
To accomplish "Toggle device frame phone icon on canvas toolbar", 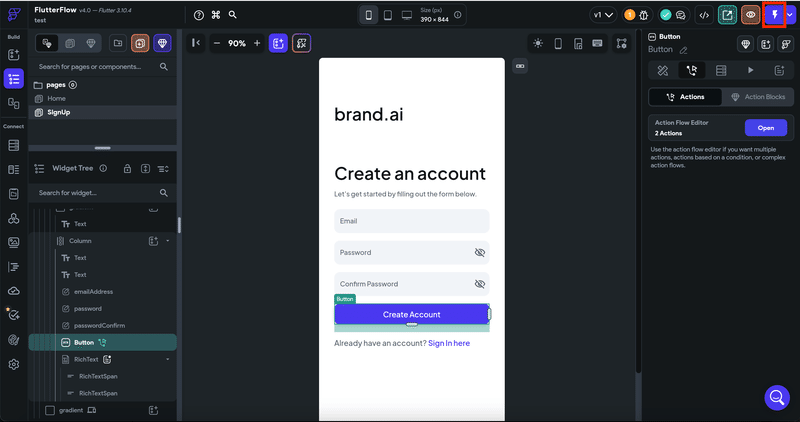I will 558,43.
